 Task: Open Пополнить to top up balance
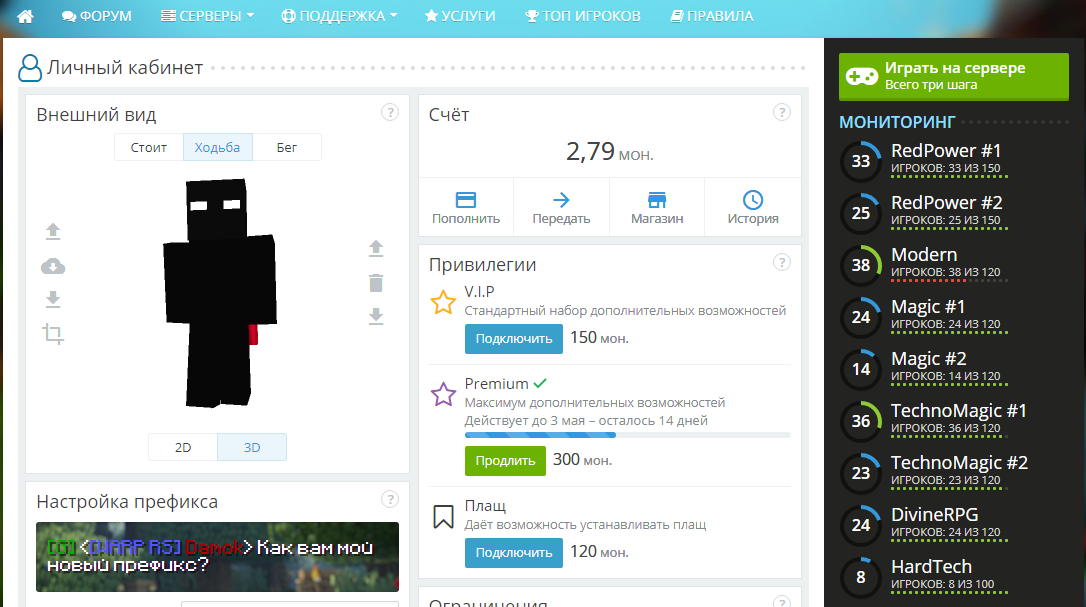(x=466, y=207)
